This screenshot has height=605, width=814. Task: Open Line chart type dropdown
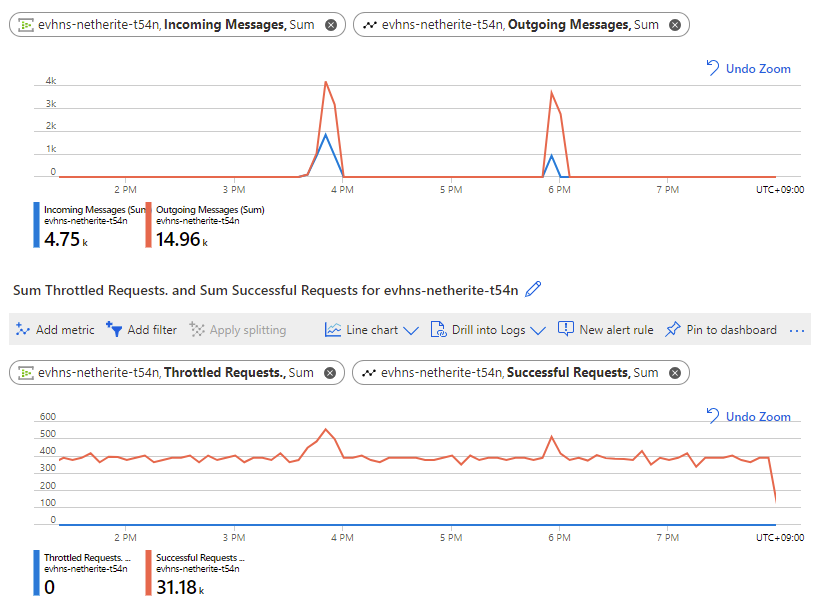[372, 330]
